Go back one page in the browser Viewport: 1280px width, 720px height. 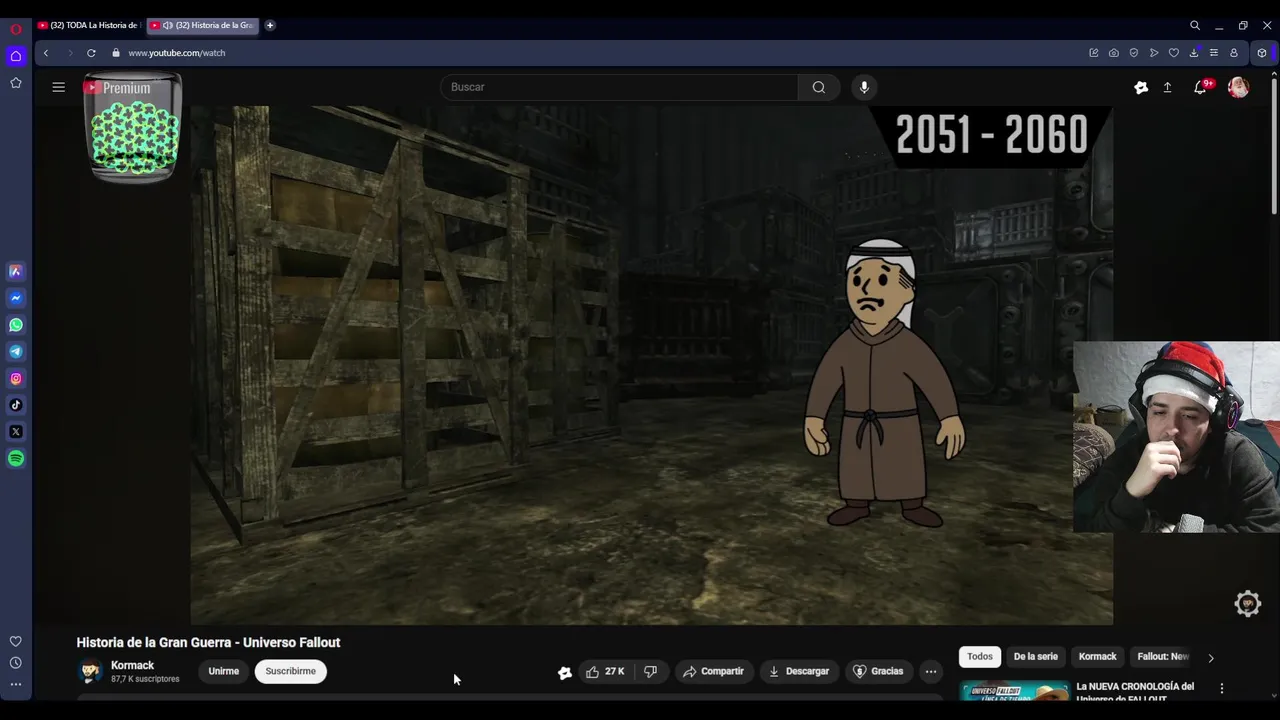46,53
